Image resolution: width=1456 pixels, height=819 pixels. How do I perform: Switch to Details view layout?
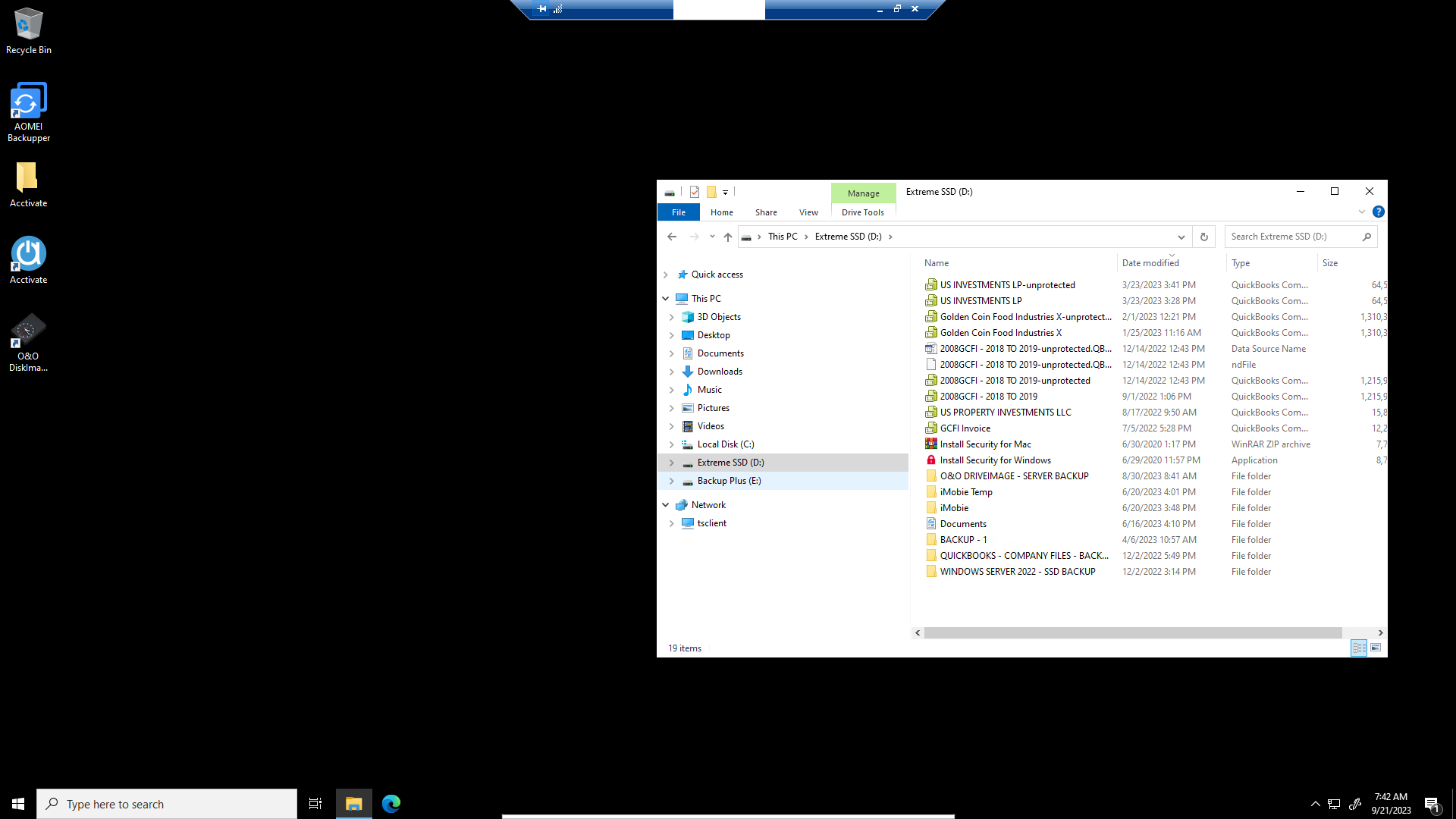click(1359, 648)
